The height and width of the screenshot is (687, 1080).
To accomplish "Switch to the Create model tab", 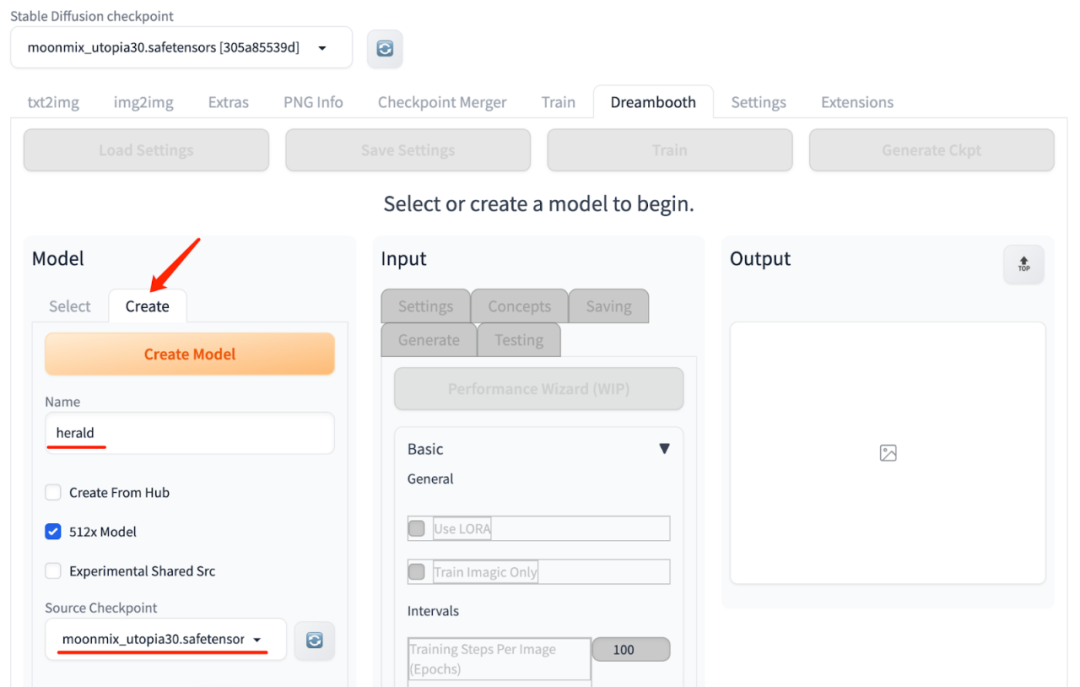I will point(147,306).
